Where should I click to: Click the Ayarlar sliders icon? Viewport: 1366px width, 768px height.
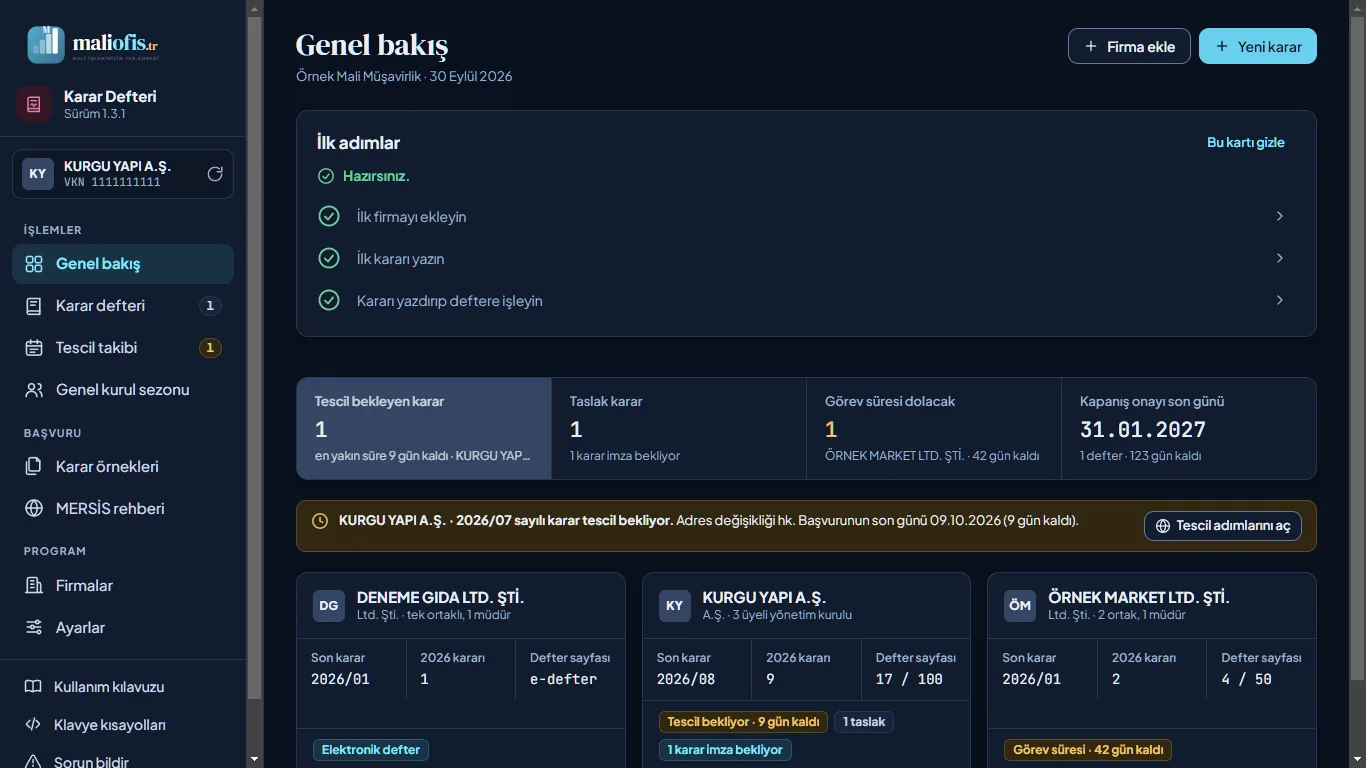(34, 627)
